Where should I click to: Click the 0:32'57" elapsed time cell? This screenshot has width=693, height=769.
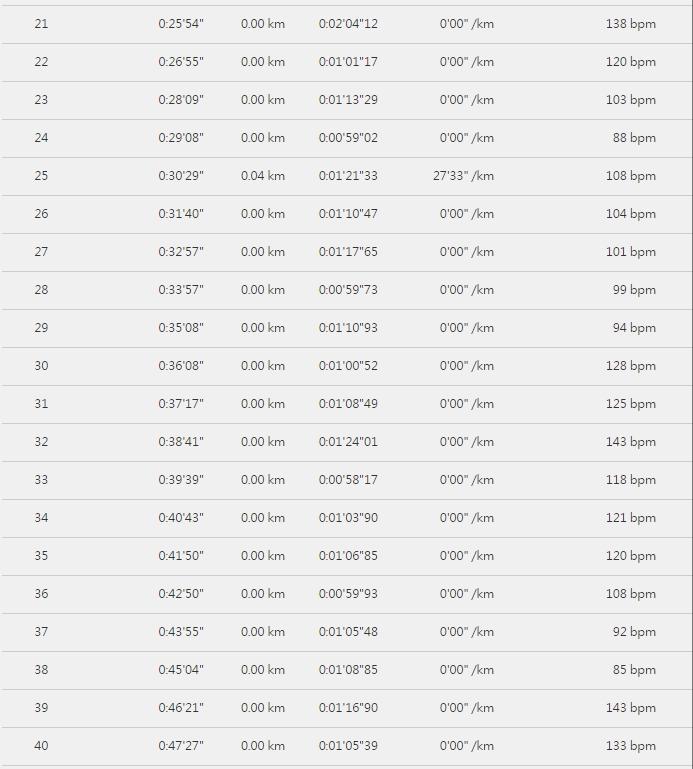point(181,251)
